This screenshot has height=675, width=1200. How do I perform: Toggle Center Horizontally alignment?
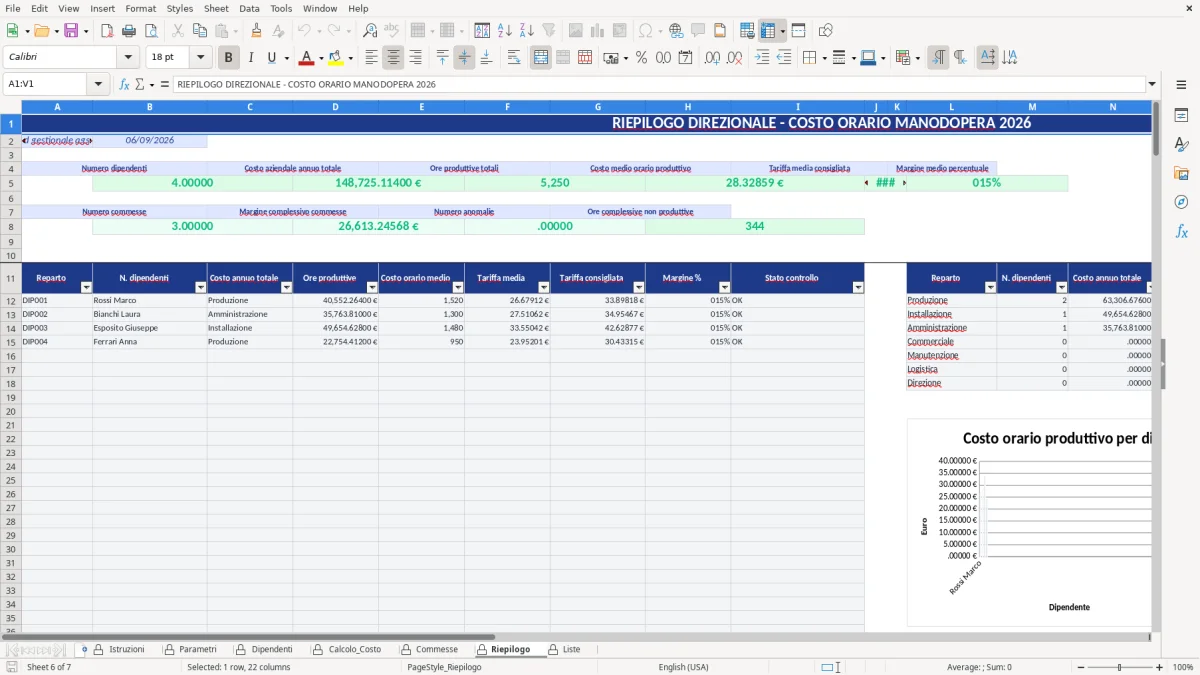393,58
